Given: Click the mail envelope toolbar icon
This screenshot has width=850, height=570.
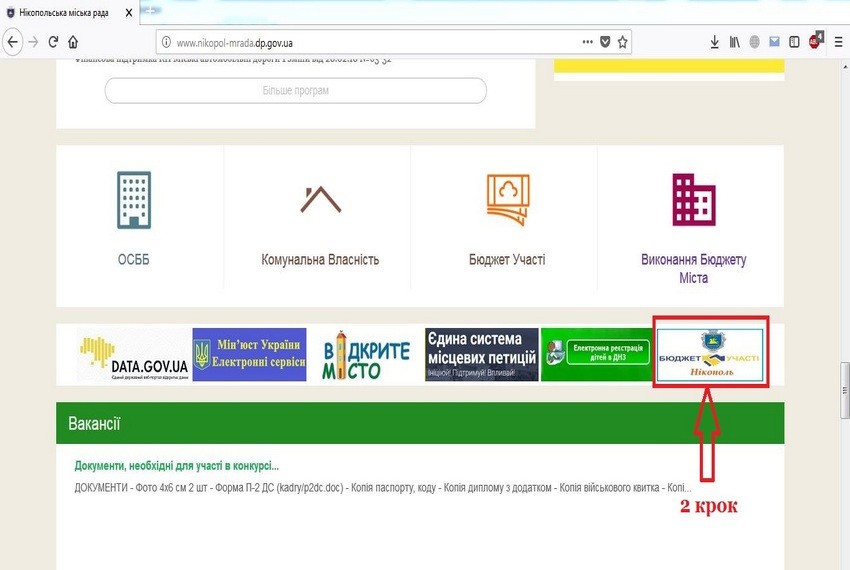Looking at the screenshot, I should pos(774,42).
